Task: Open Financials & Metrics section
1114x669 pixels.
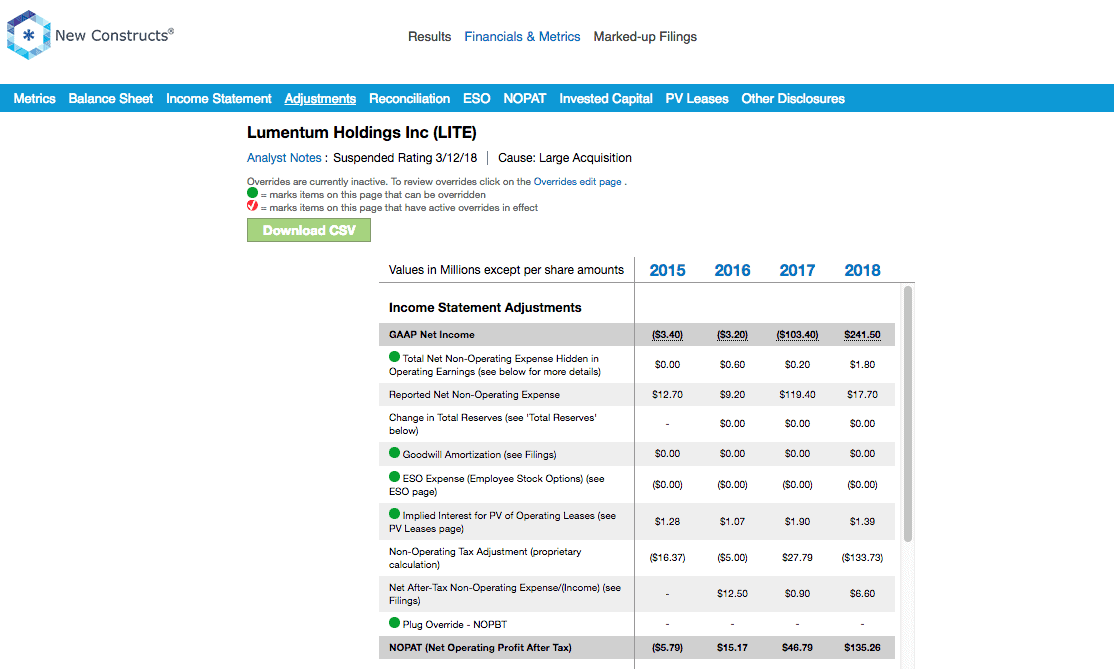Action: point(522,37)
